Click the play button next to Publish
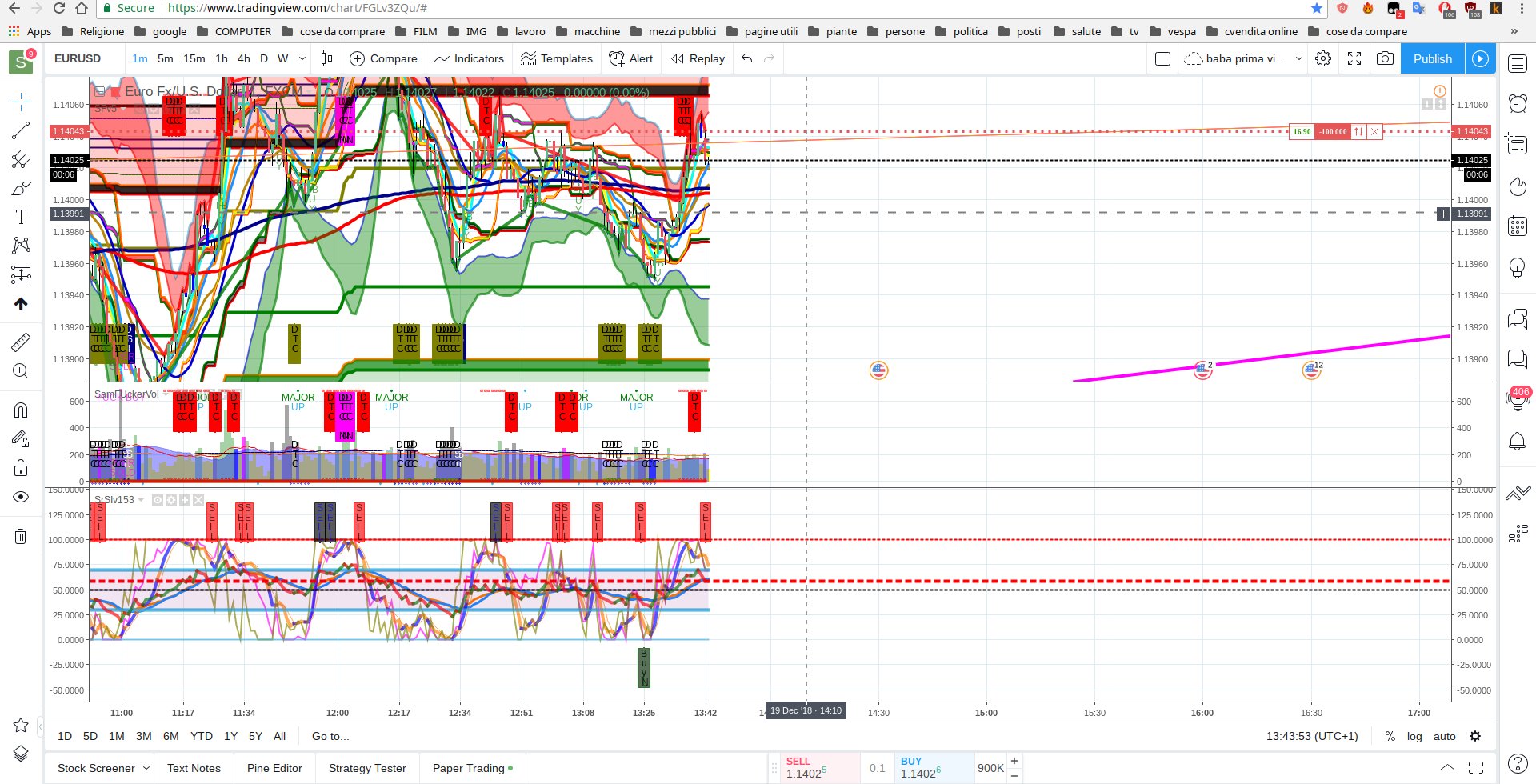Viewport: 1536px width, 784px height. 1481,58
